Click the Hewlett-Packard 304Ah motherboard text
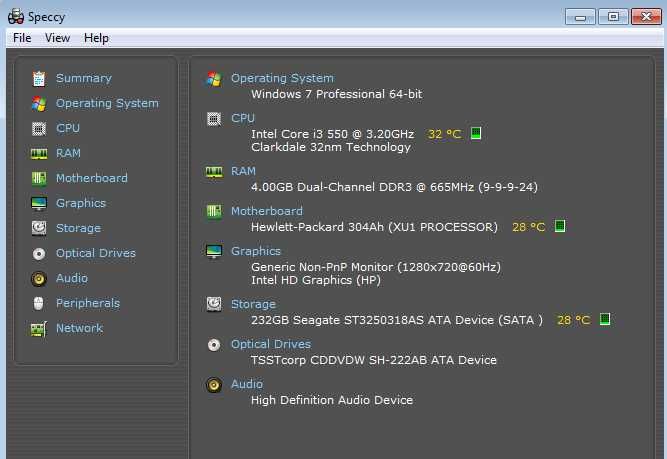Image resolution: width=667 pixels, height=459 pixels. click(374, 227)
